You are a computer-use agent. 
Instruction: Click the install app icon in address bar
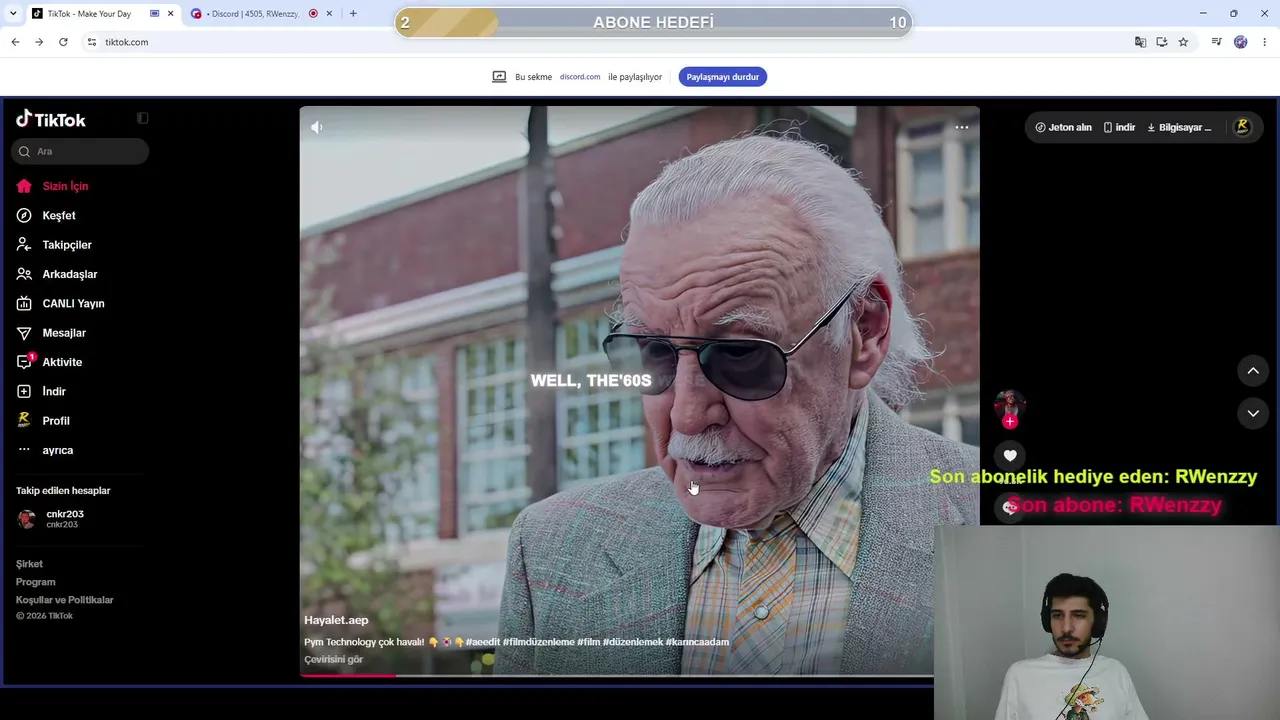[1162, 42]
